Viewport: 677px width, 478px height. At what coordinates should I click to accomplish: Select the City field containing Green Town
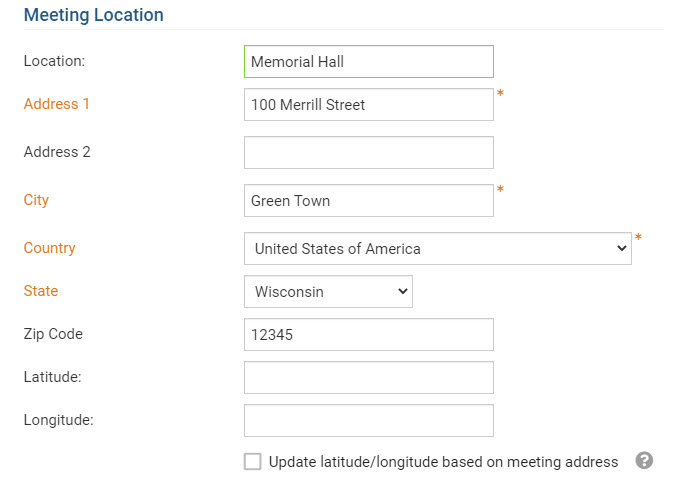368,201
